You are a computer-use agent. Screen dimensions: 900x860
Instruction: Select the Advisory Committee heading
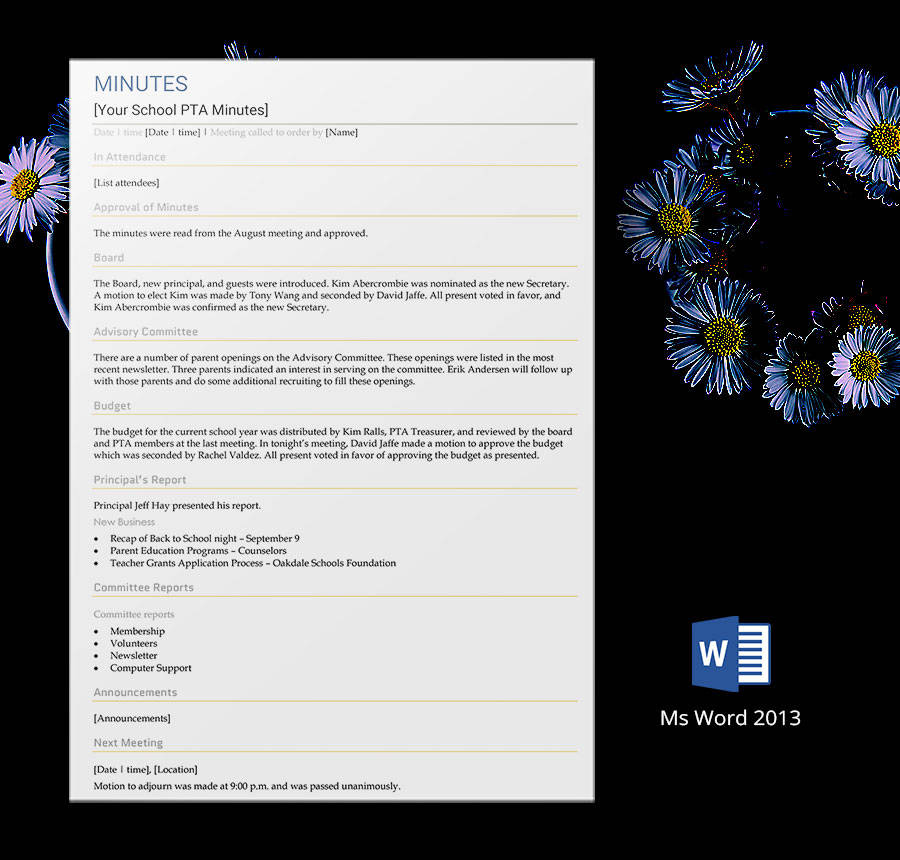tap(146, 332)
